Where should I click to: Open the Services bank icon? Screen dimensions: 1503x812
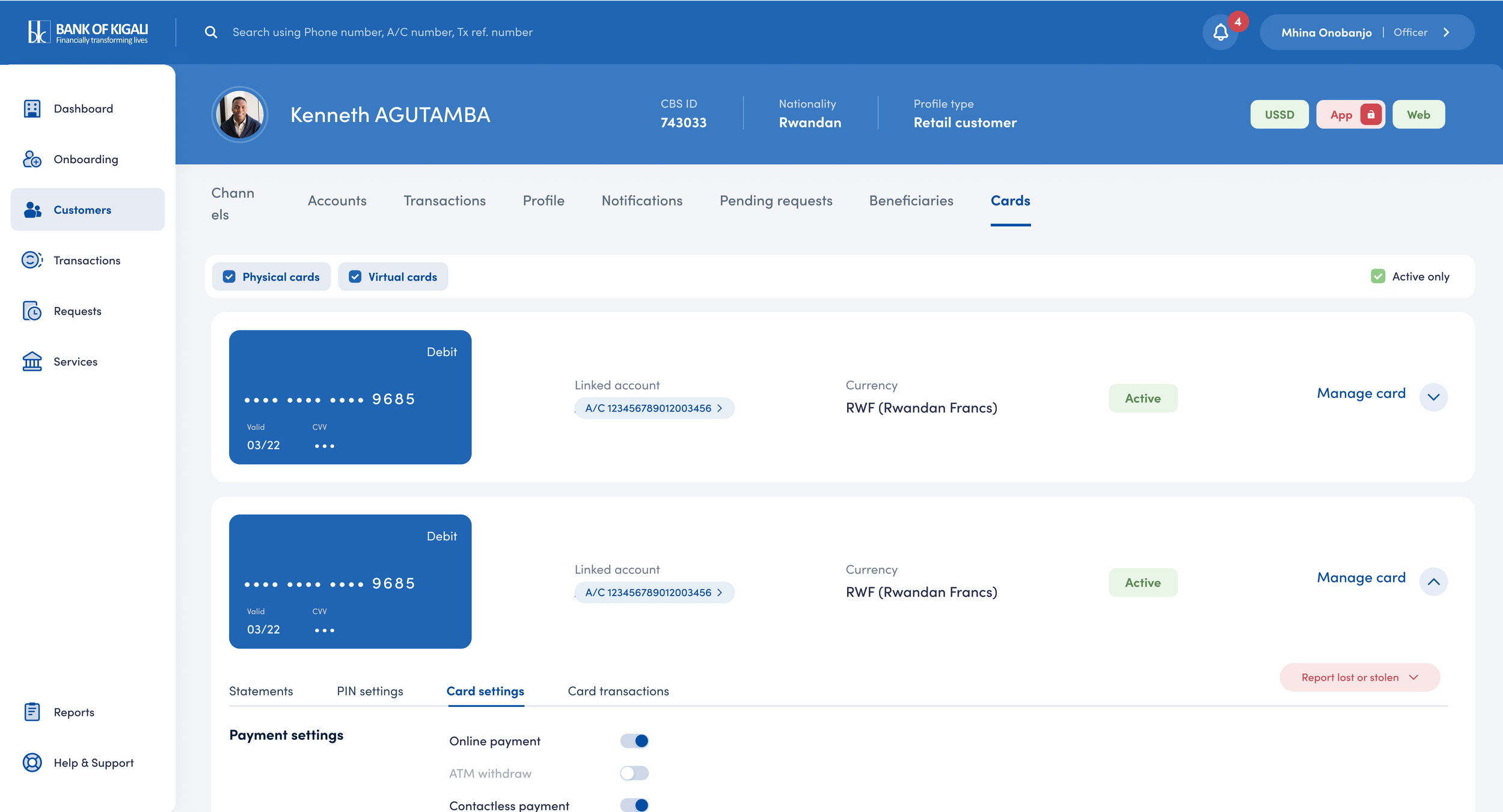pyautogui.click(x=32, y=361)
